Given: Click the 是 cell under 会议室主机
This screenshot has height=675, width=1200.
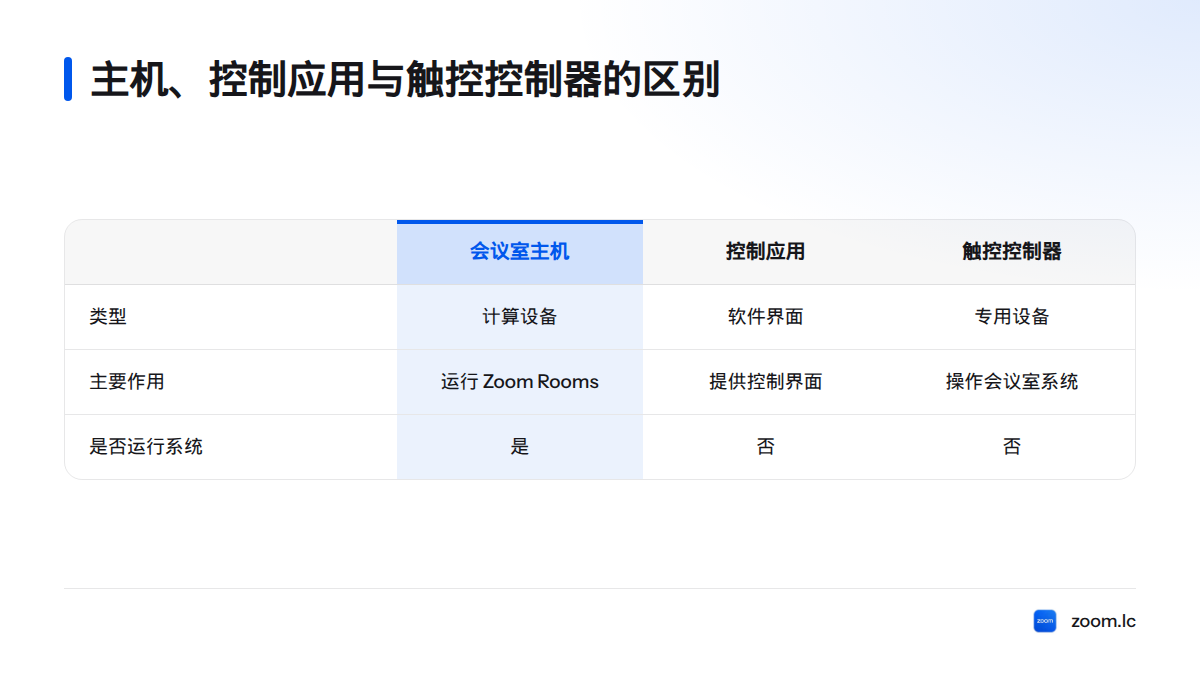Looking at the screenshot, I should (520, 447).
